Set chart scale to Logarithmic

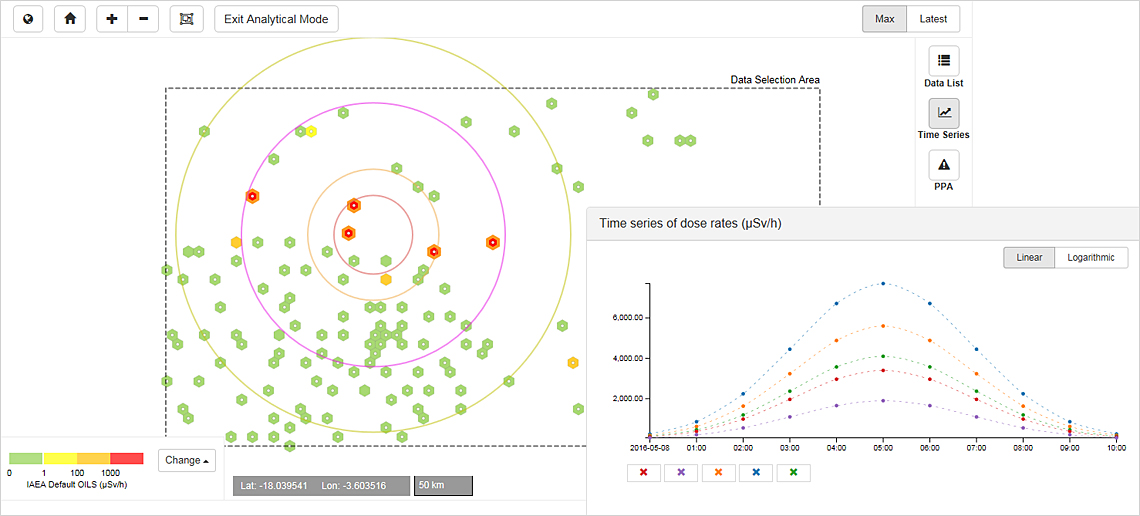click(x=1090, y=258)
